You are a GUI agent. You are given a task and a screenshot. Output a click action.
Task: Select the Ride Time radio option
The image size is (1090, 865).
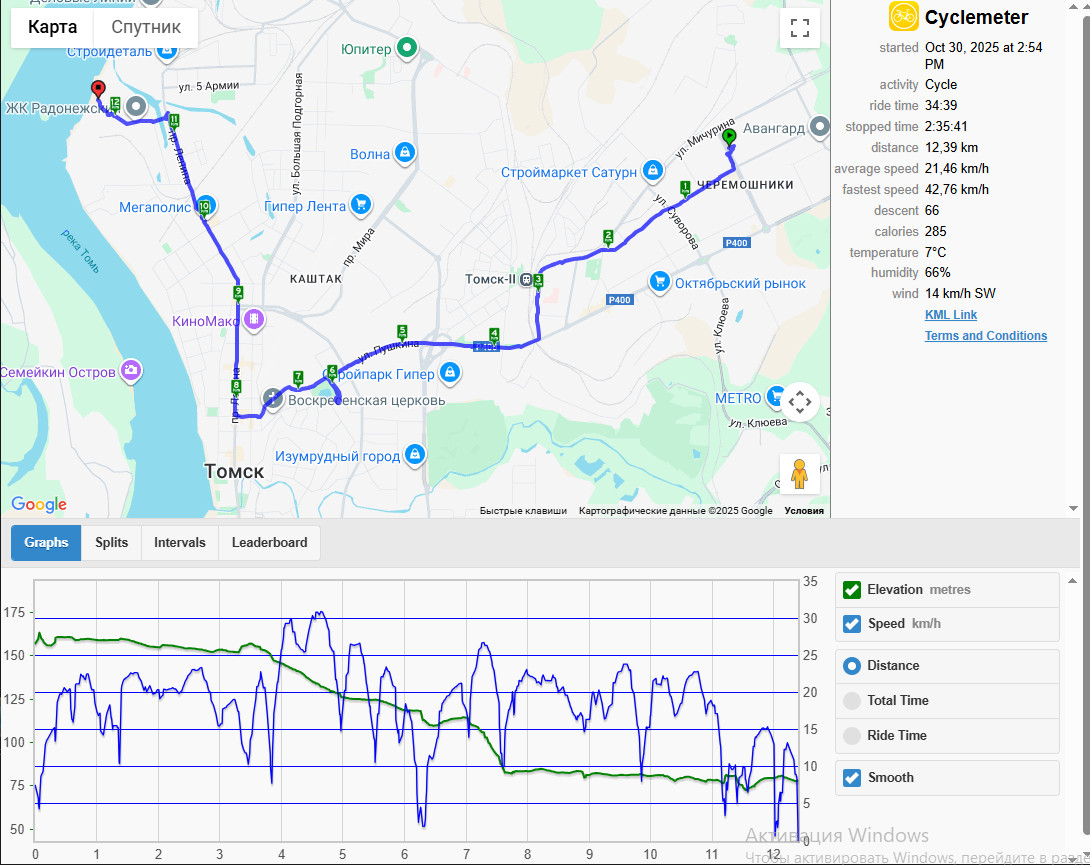(x=852, y=735)
